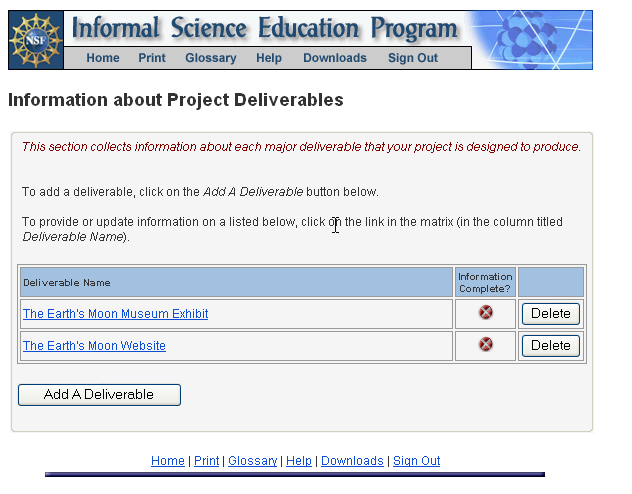This screenshot has width=632, height=494.
Task: Open Glossary from the top navigation bar
Action: [211, 58]
